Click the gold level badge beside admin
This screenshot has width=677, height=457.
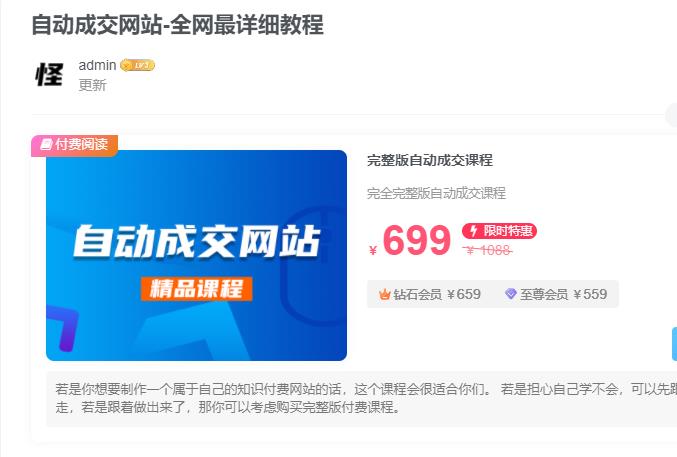tap(137, 65)
